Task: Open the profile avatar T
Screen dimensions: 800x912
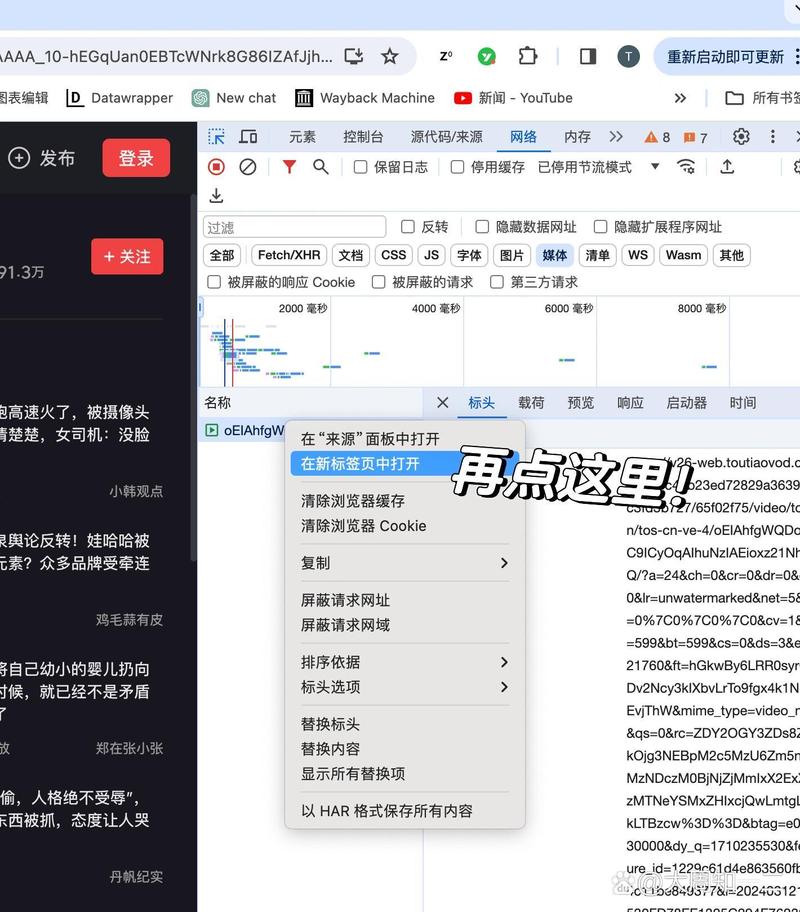Action: (628, 56)
